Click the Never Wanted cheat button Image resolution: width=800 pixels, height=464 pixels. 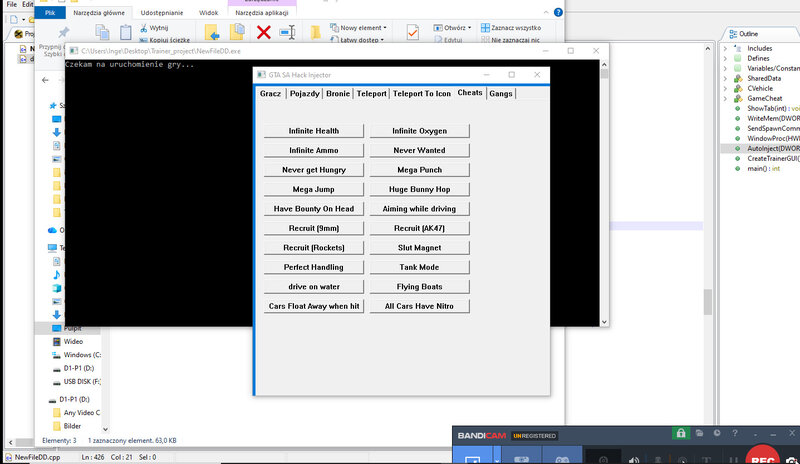point(419,150)
